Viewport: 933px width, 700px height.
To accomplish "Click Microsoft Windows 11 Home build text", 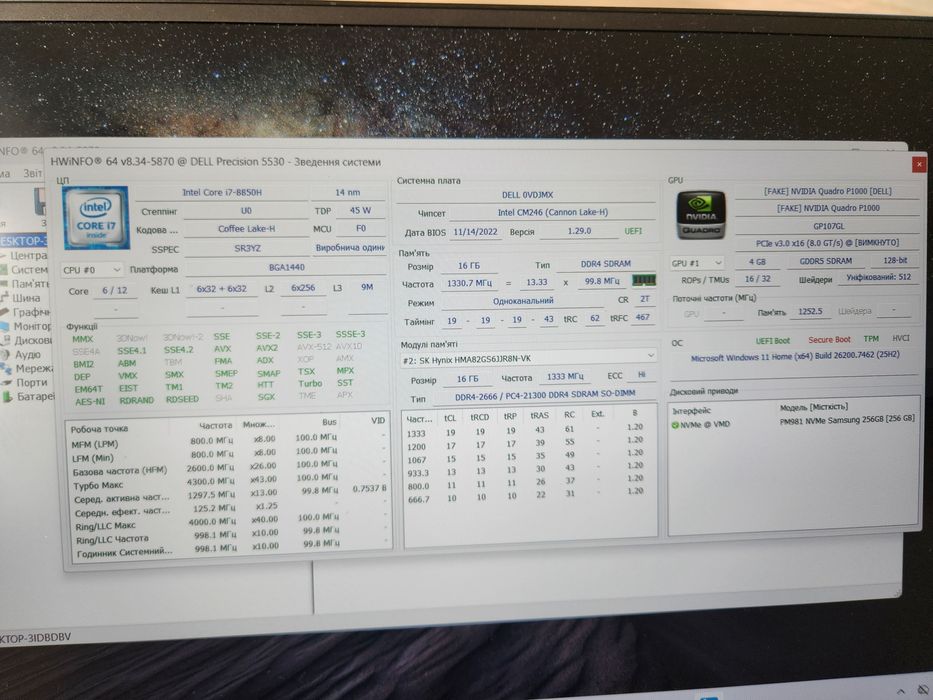I will (795, 357).
